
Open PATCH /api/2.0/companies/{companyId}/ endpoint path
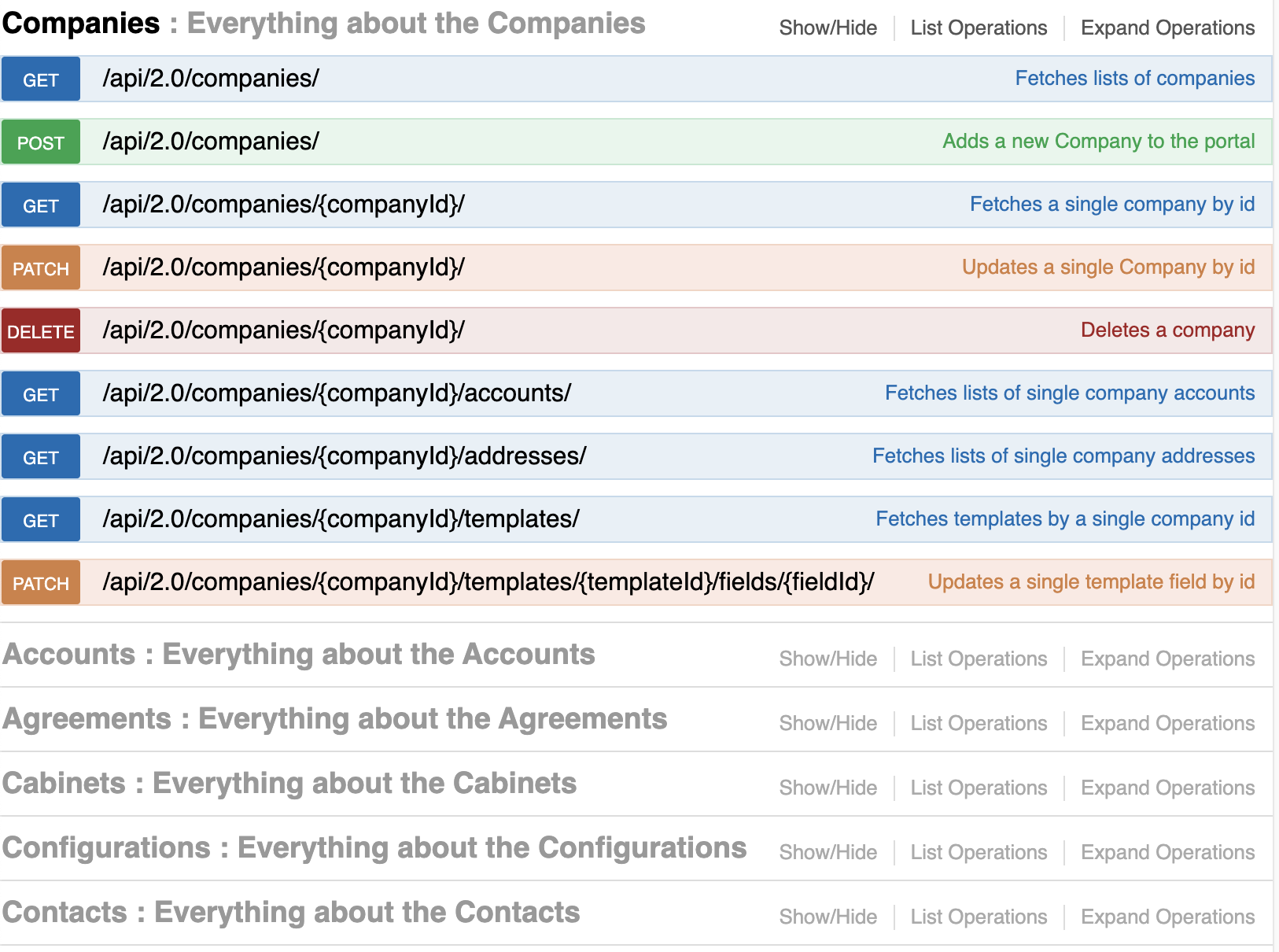click(x=283, y=268)
